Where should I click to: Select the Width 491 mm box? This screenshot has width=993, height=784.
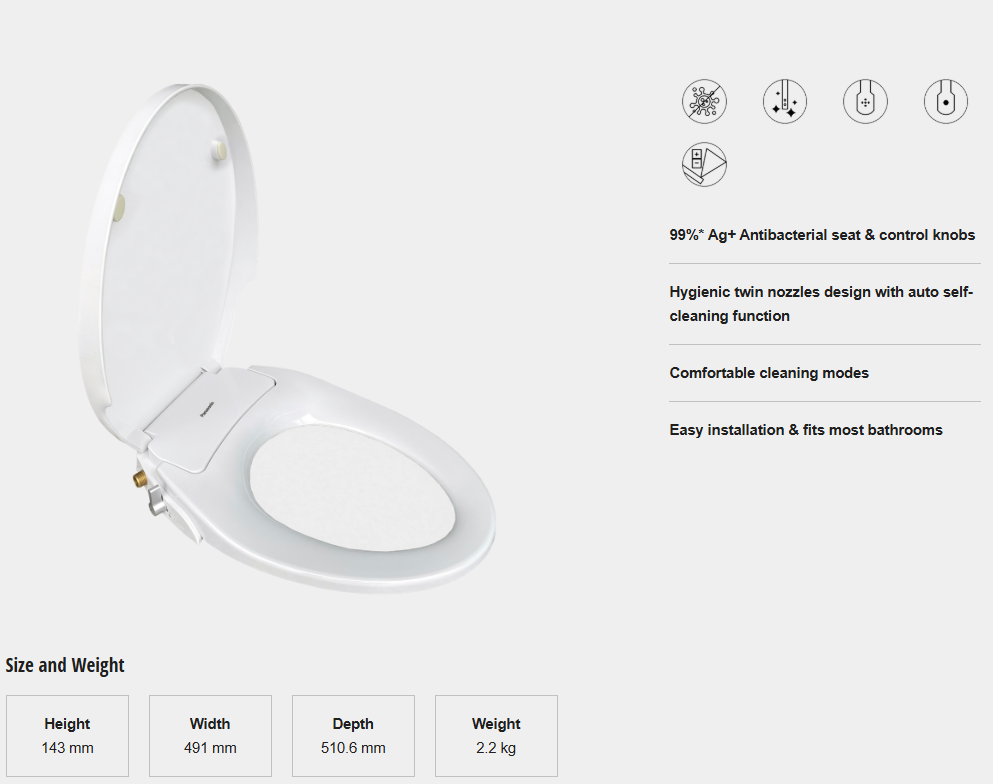tap(210, 736)
